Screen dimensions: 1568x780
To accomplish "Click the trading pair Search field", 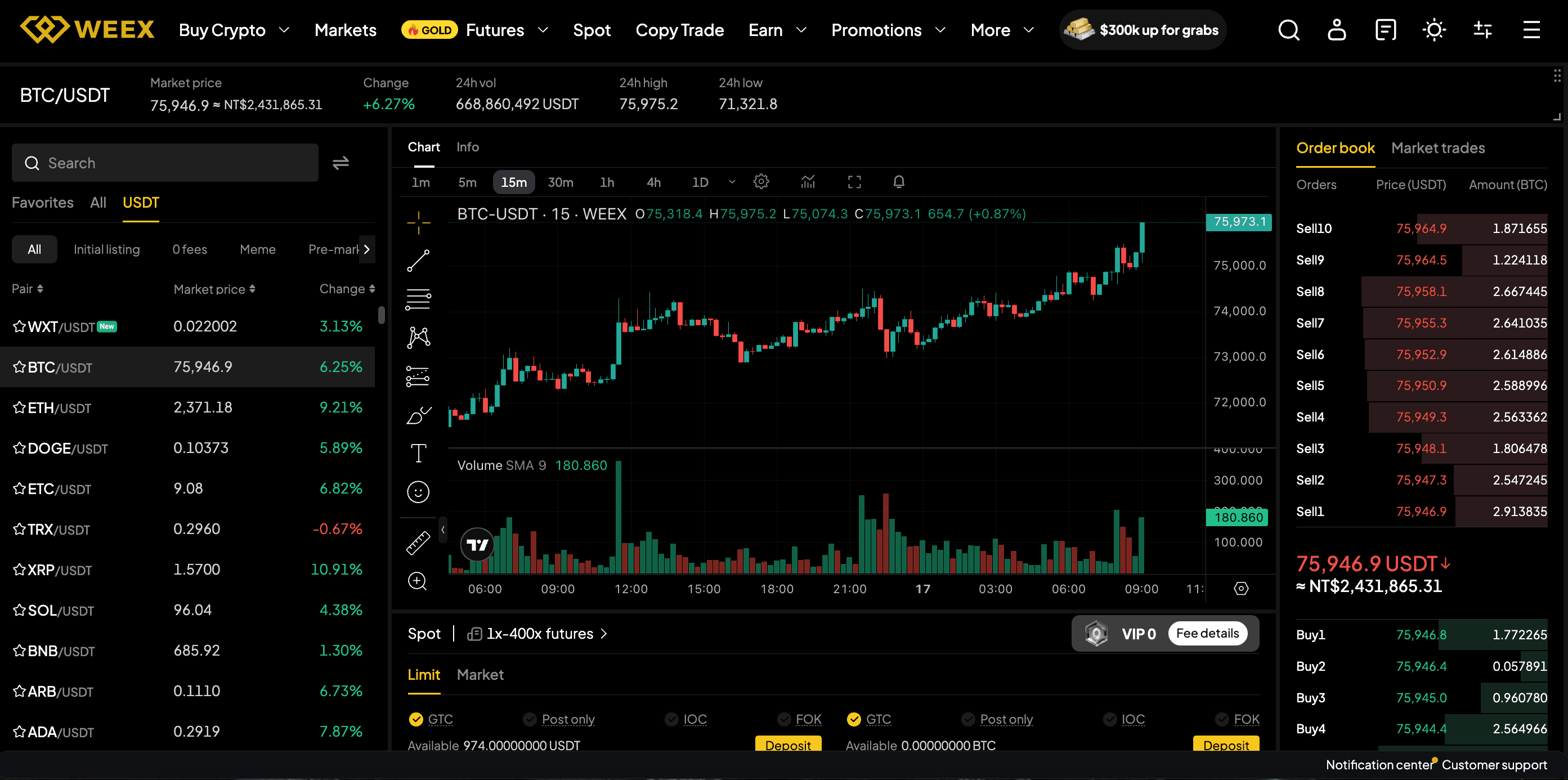I will (165, 163).
